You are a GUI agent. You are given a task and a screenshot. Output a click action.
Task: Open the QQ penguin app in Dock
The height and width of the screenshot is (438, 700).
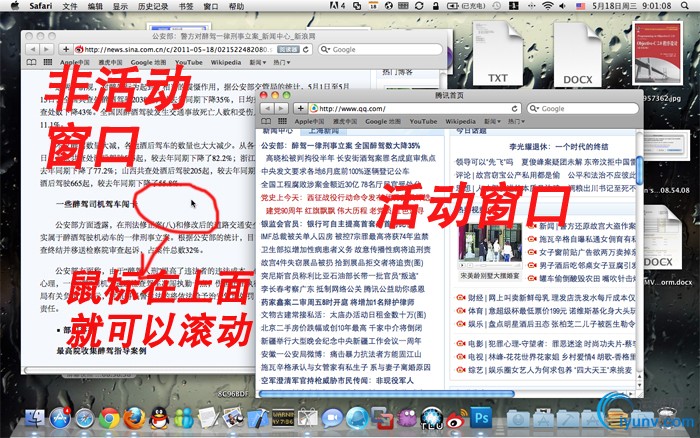tap(159, 419)
